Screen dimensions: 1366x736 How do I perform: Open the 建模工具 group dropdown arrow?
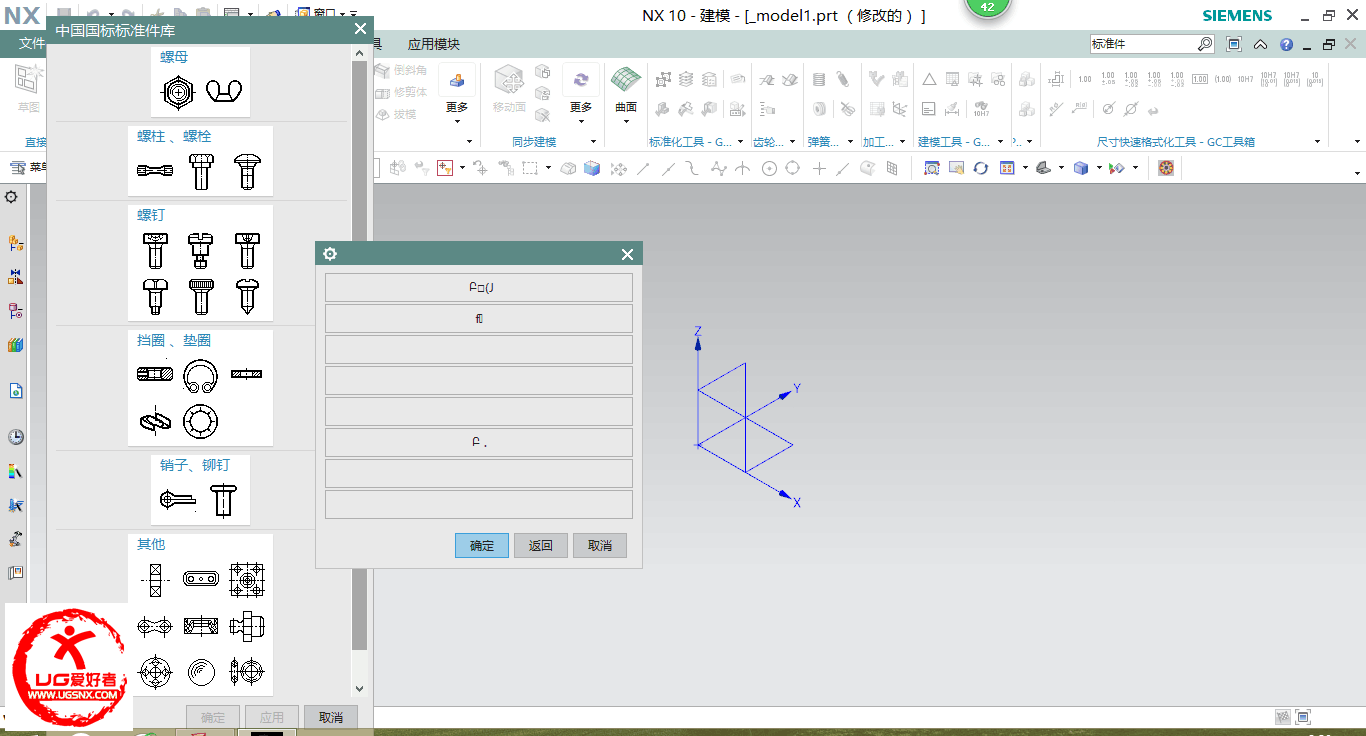tap(1000, 142)
